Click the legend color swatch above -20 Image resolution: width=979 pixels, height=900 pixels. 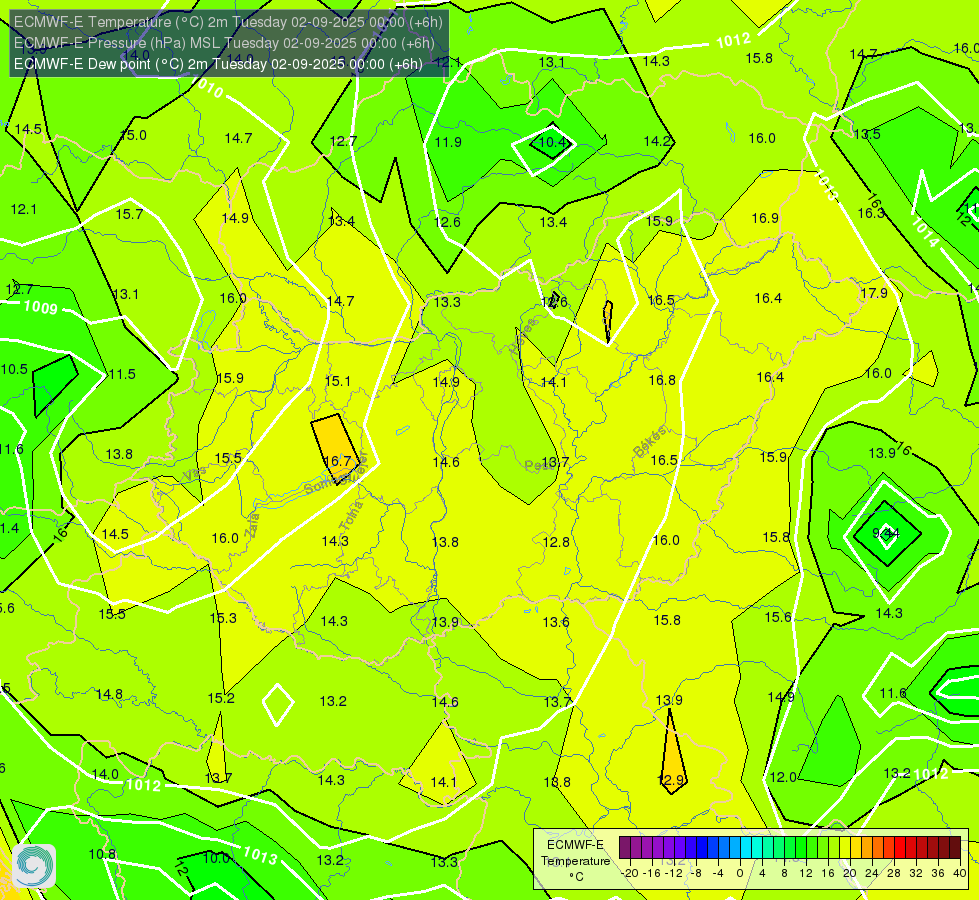pos(625,848)
